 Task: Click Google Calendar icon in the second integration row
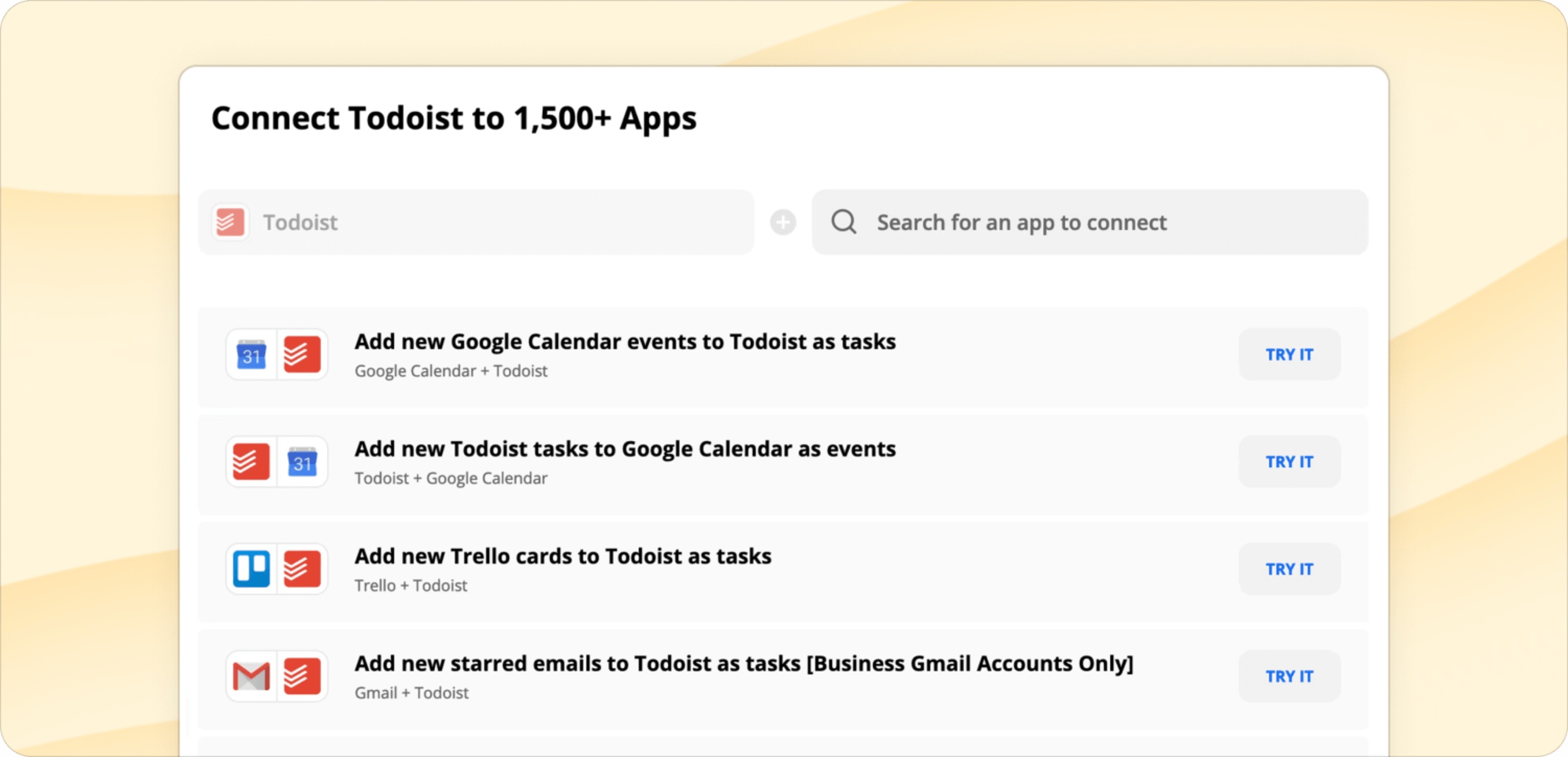[302, 461]
